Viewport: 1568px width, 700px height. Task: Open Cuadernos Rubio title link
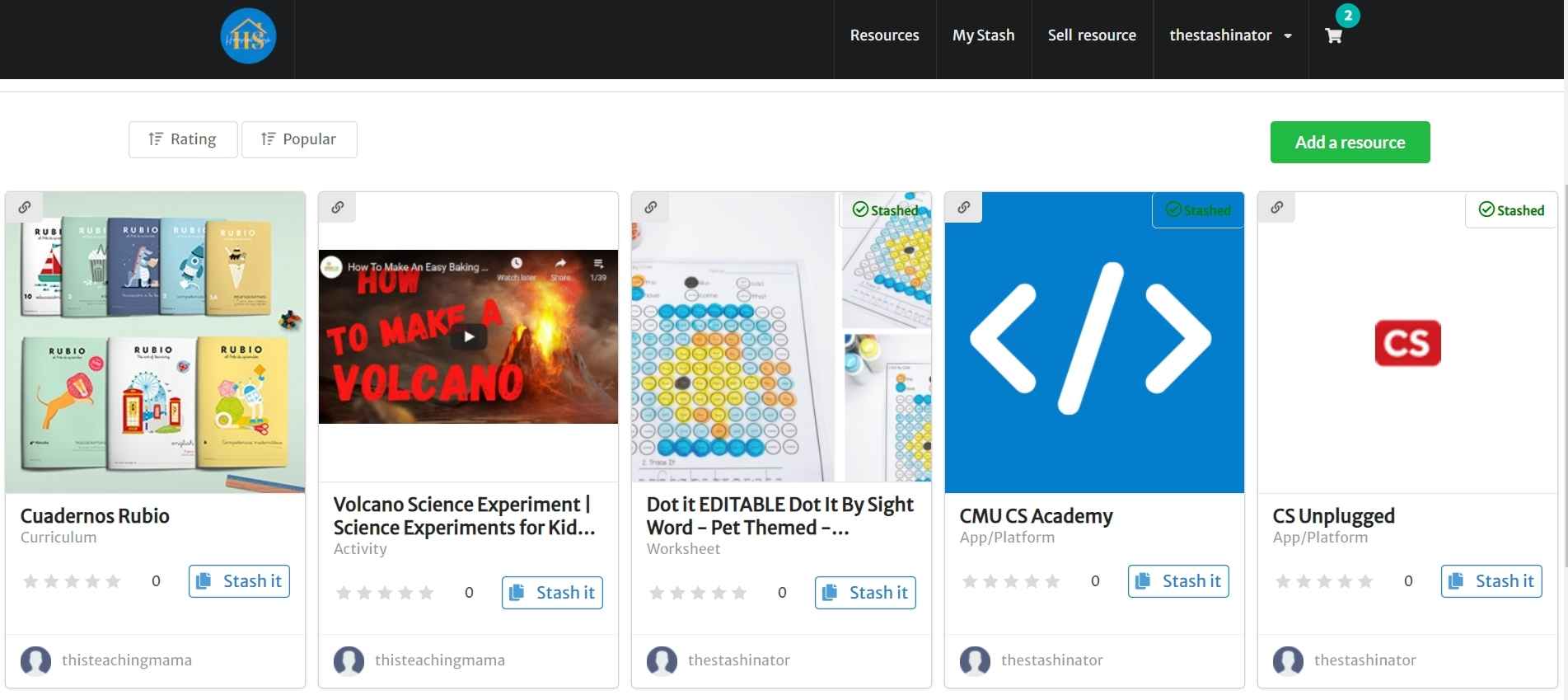click(x=95, y=516)
